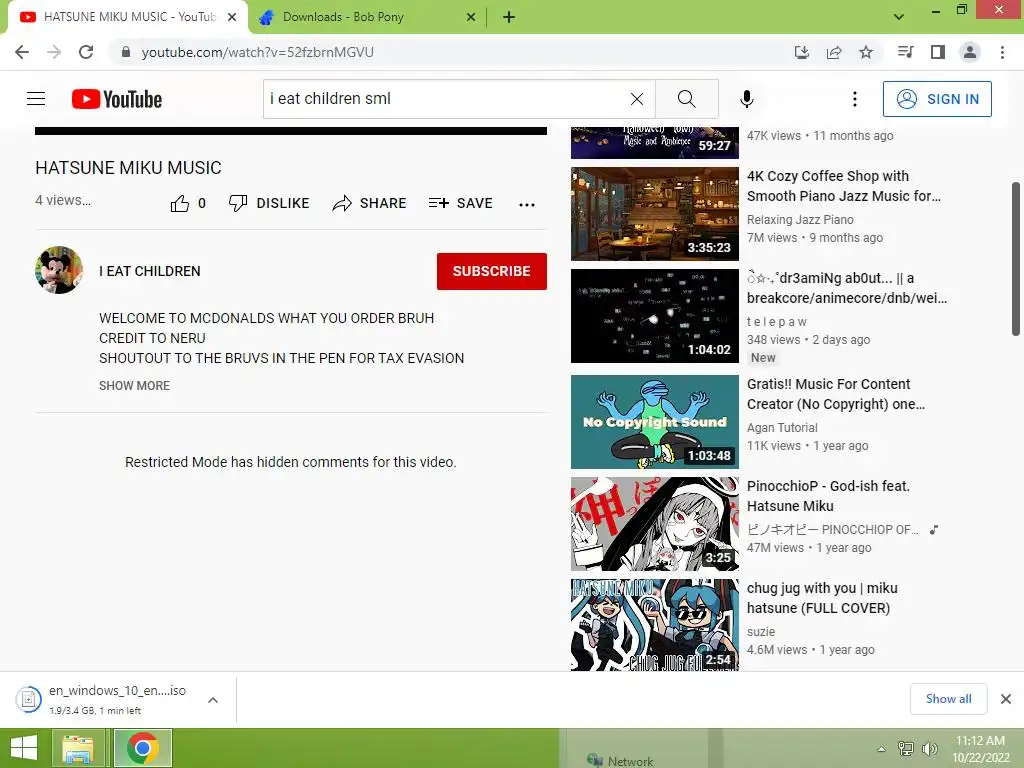Click Show all downloads
1024x768 pixels.
click(x=948, y=699)
